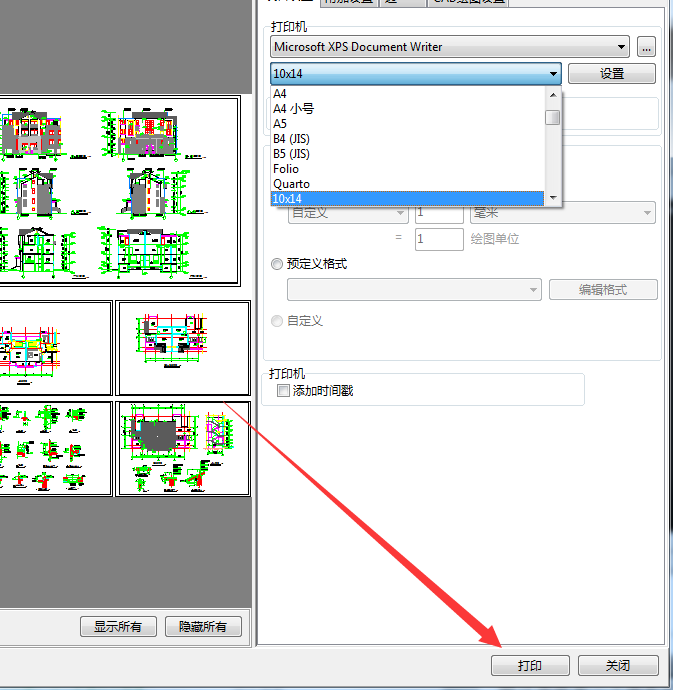Select 'A4 小号' paper size
Viewport: 673px width, 690px height.
click(408, 109)
